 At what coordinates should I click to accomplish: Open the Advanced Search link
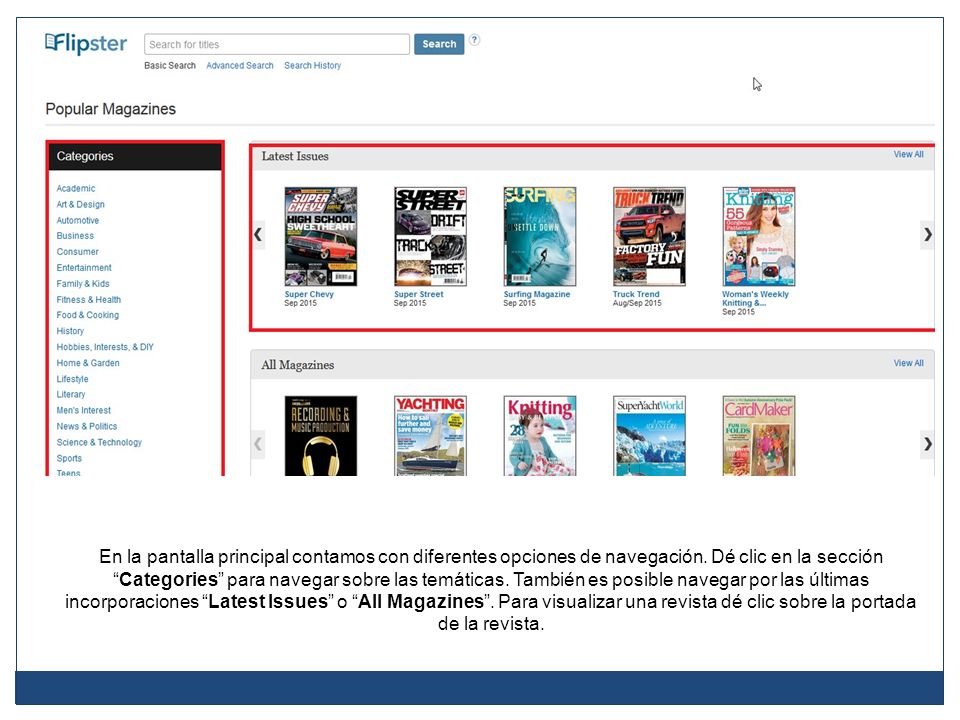pyautogui.click(x=239, y=66)
